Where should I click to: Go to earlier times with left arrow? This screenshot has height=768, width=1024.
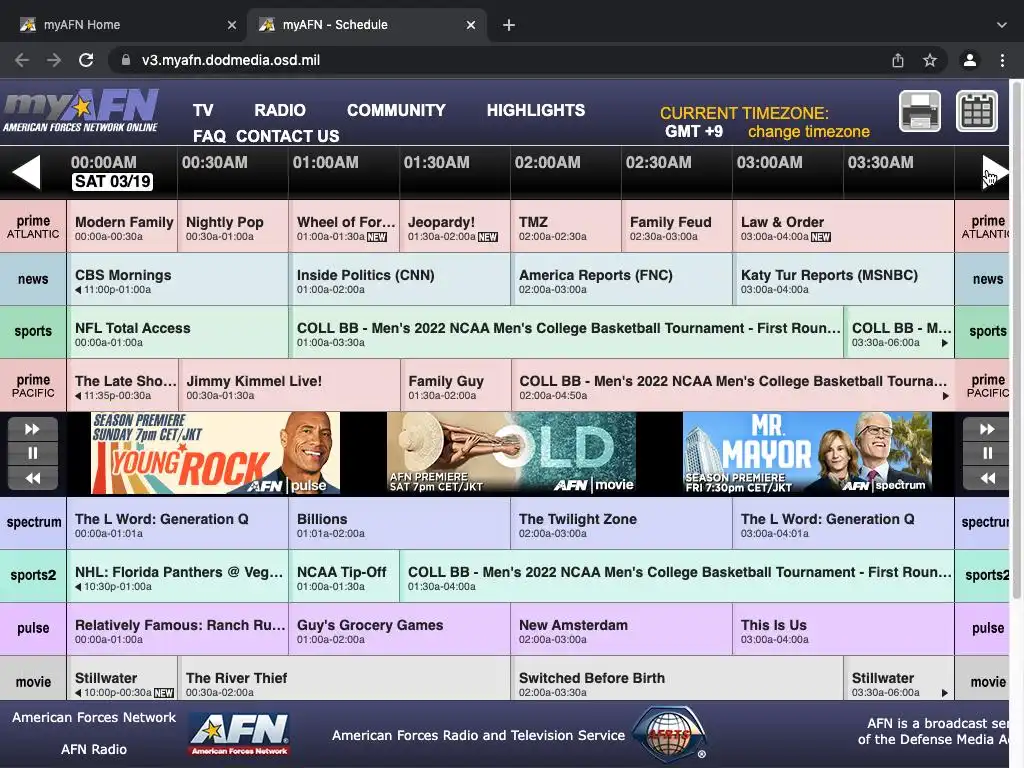[27, 172]
